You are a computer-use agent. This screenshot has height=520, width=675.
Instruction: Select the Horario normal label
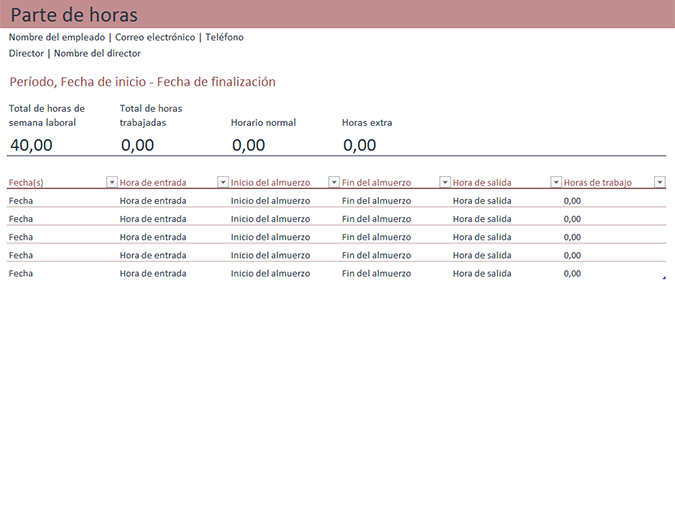click(263, 123)
